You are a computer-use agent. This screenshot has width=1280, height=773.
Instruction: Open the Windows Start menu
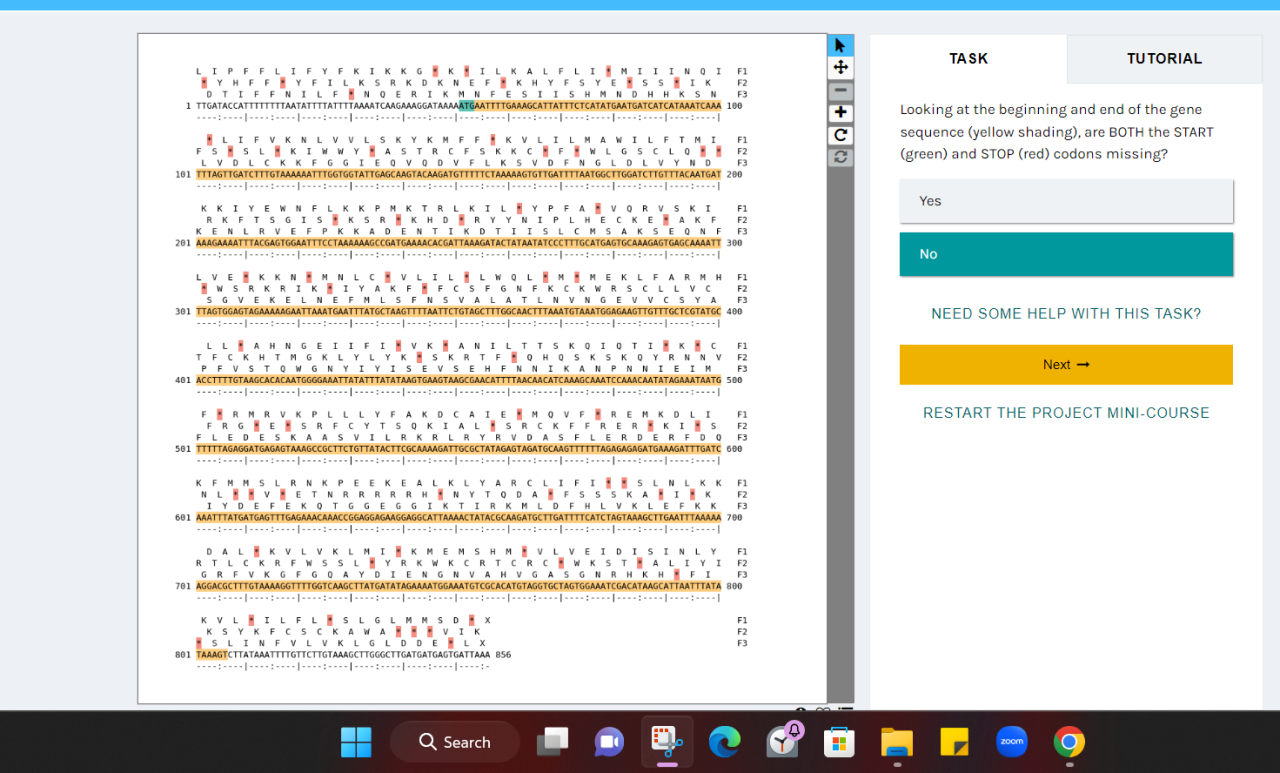click(x=356, y=742)
